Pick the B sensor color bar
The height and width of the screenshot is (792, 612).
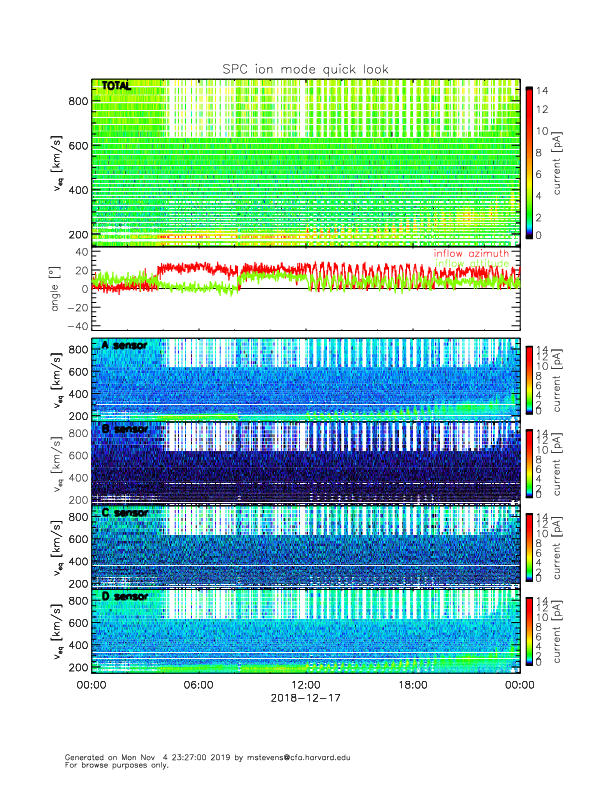(529, 462)
